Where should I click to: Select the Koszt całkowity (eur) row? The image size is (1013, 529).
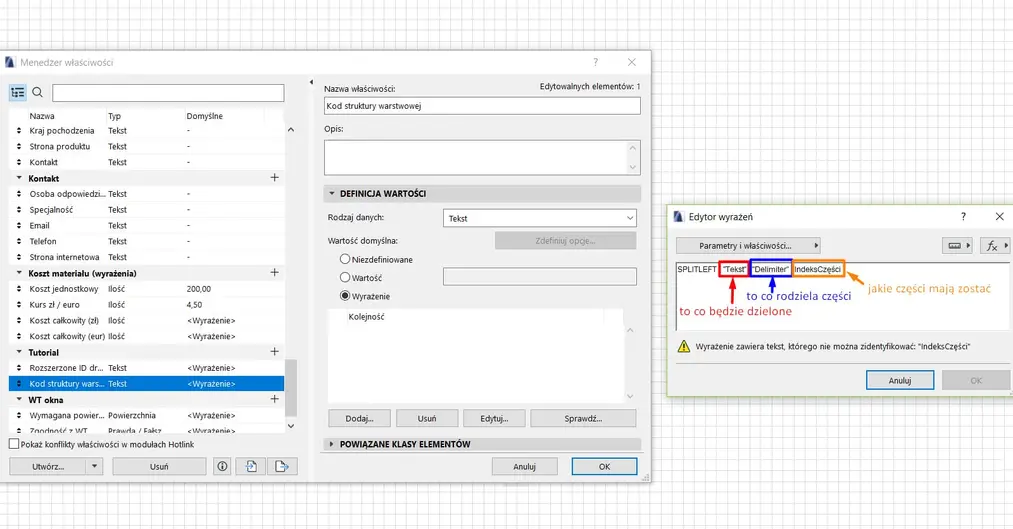tap(147, 337)
